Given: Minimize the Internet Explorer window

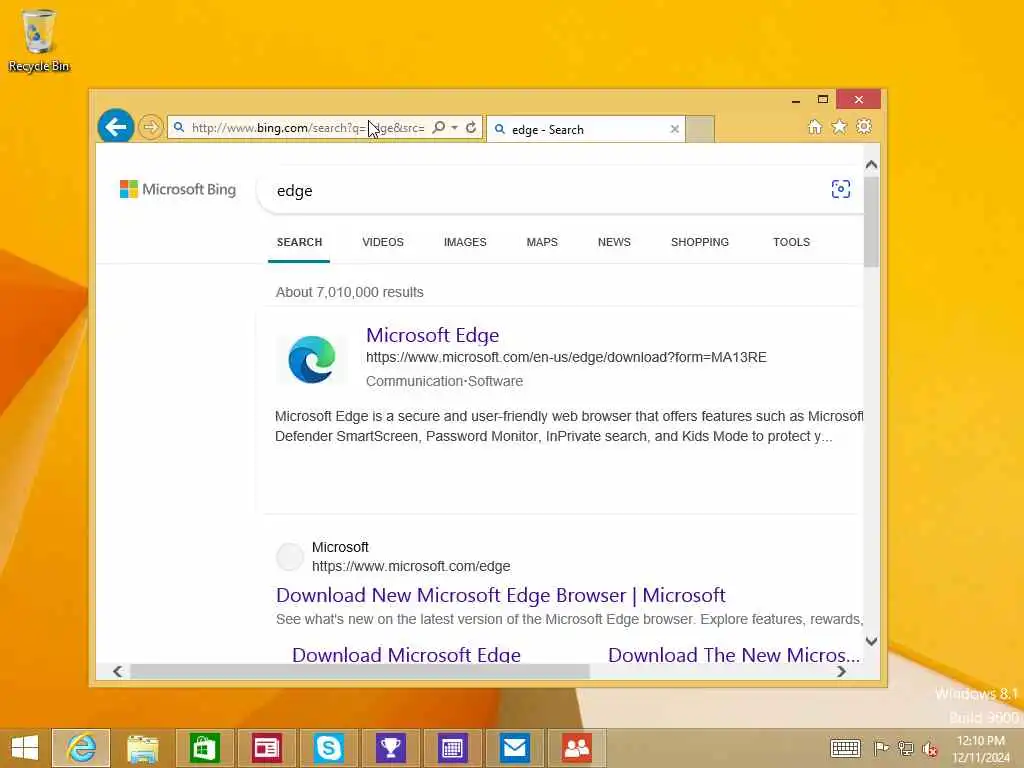Looking at the screenshot, I should click(x=795, y=100).
